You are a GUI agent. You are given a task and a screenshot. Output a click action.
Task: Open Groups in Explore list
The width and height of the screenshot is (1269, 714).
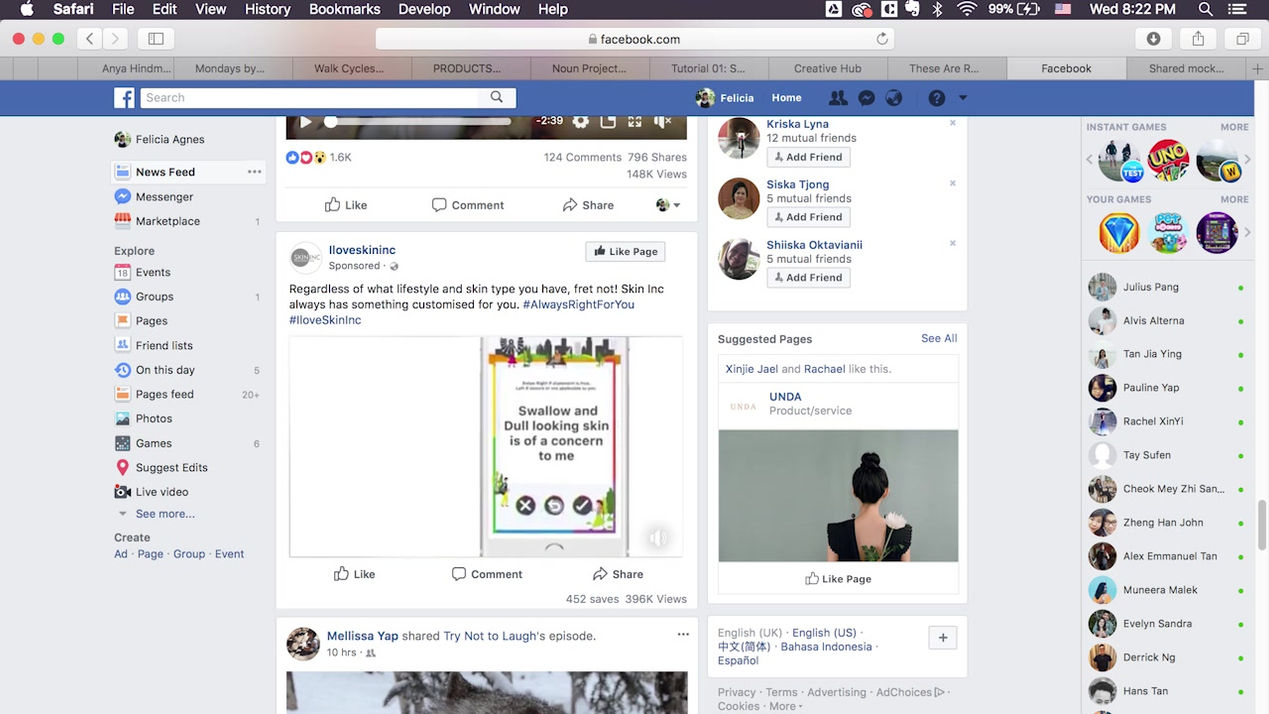coord(155,297)
